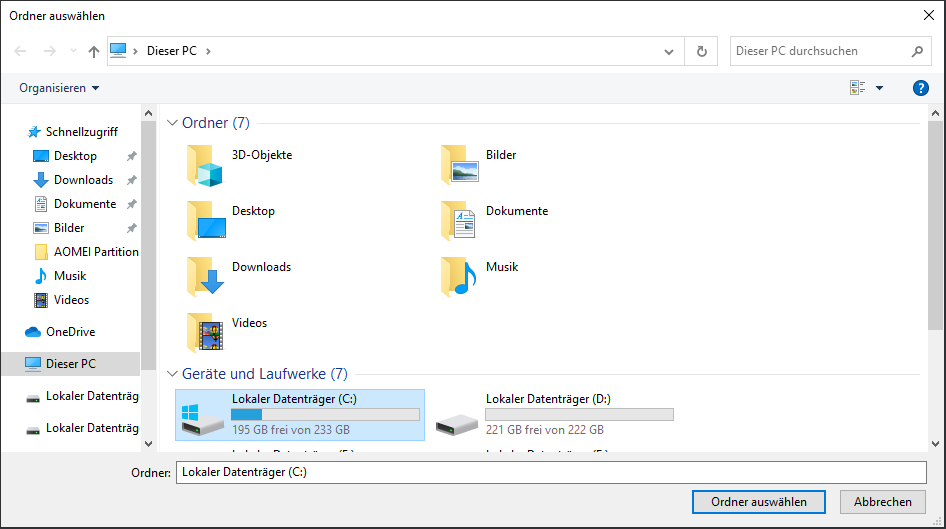Click the pin icon next to sidebar Downloads

pyautogui.click(x=132, y=180)
